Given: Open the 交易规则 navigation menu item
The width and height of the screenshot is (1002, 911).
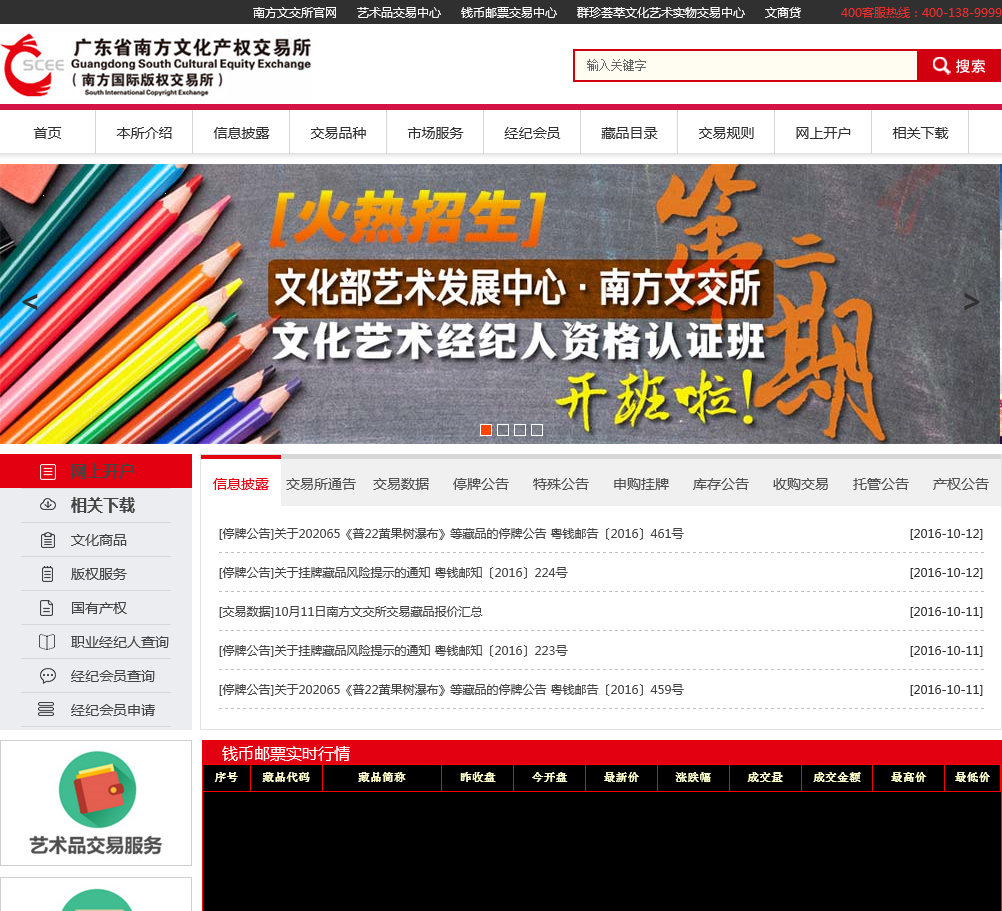Looking at the screenshot, I should (x=727, y=133).
